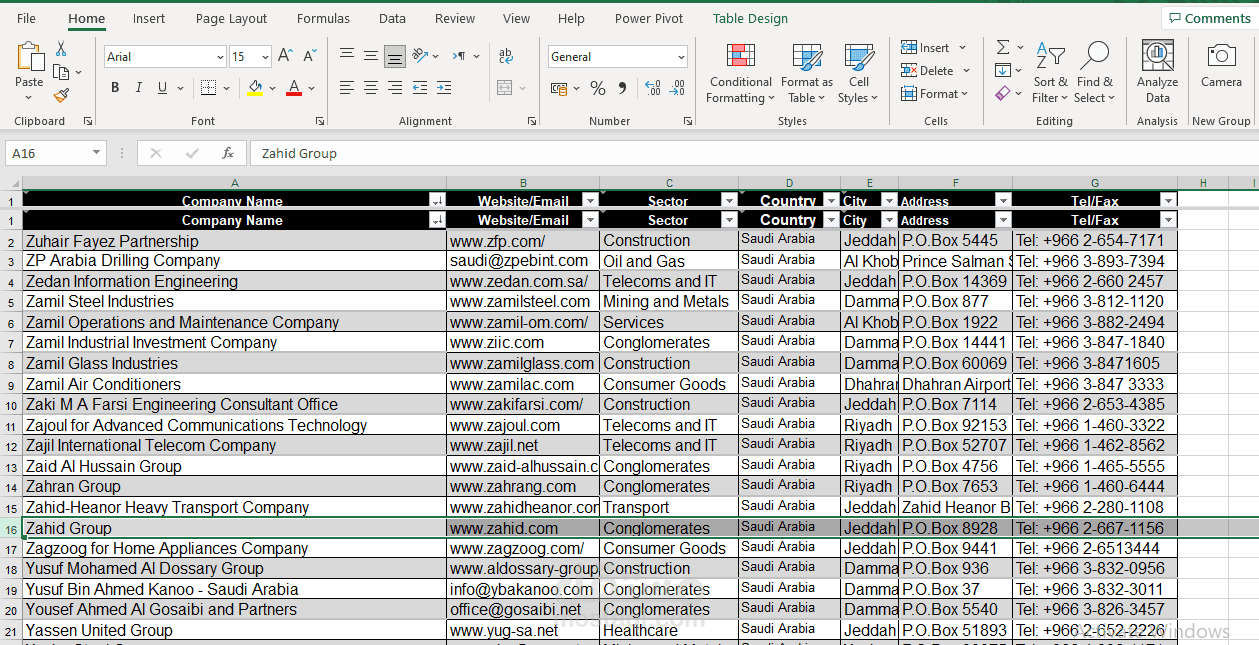The width and height of the screenshot is (1259, 645).
Task: Apply top align to cells
Action: click(x=347, y=56)
